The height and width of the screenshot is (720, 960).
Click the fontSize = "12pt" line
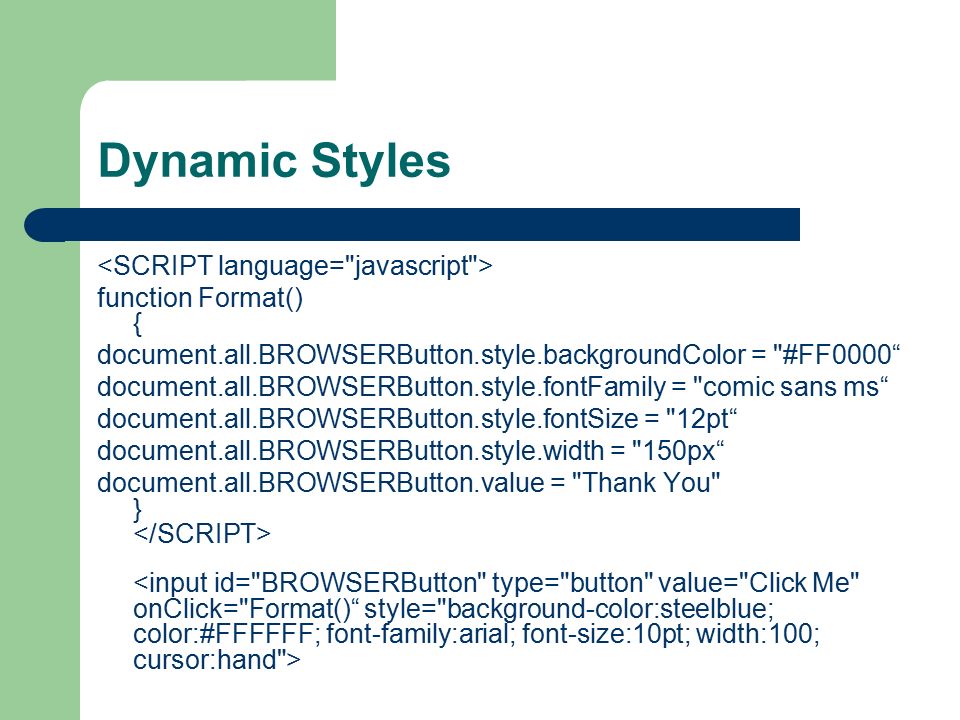tap(417, 419)
